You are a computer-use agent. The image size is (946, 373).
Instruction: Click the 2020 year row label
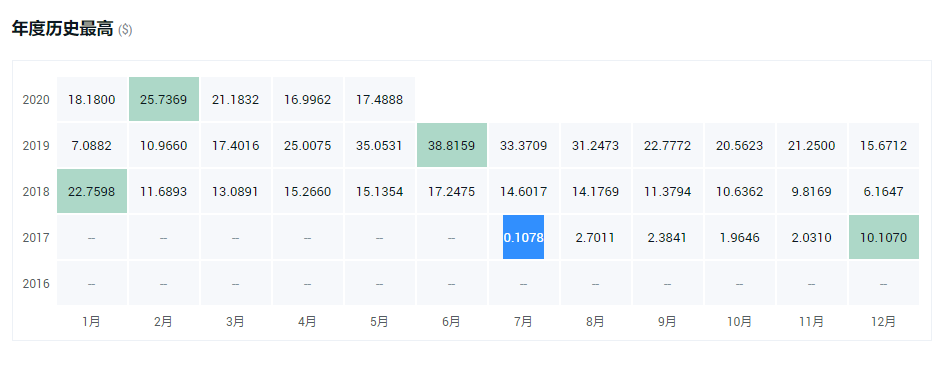tap(36, 100)
